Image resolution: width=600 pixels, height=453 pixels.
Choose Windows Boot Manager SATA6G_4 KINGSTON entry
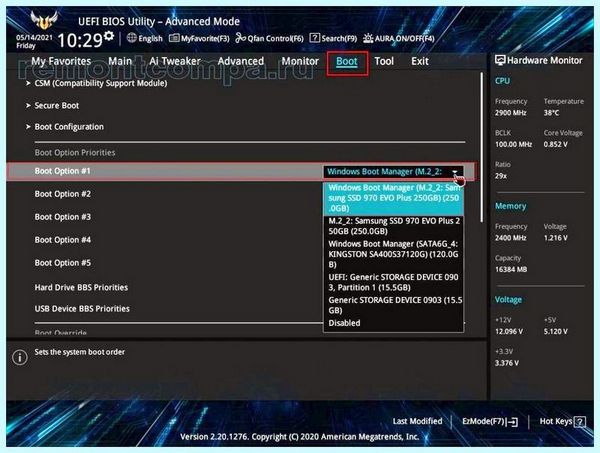394,254
